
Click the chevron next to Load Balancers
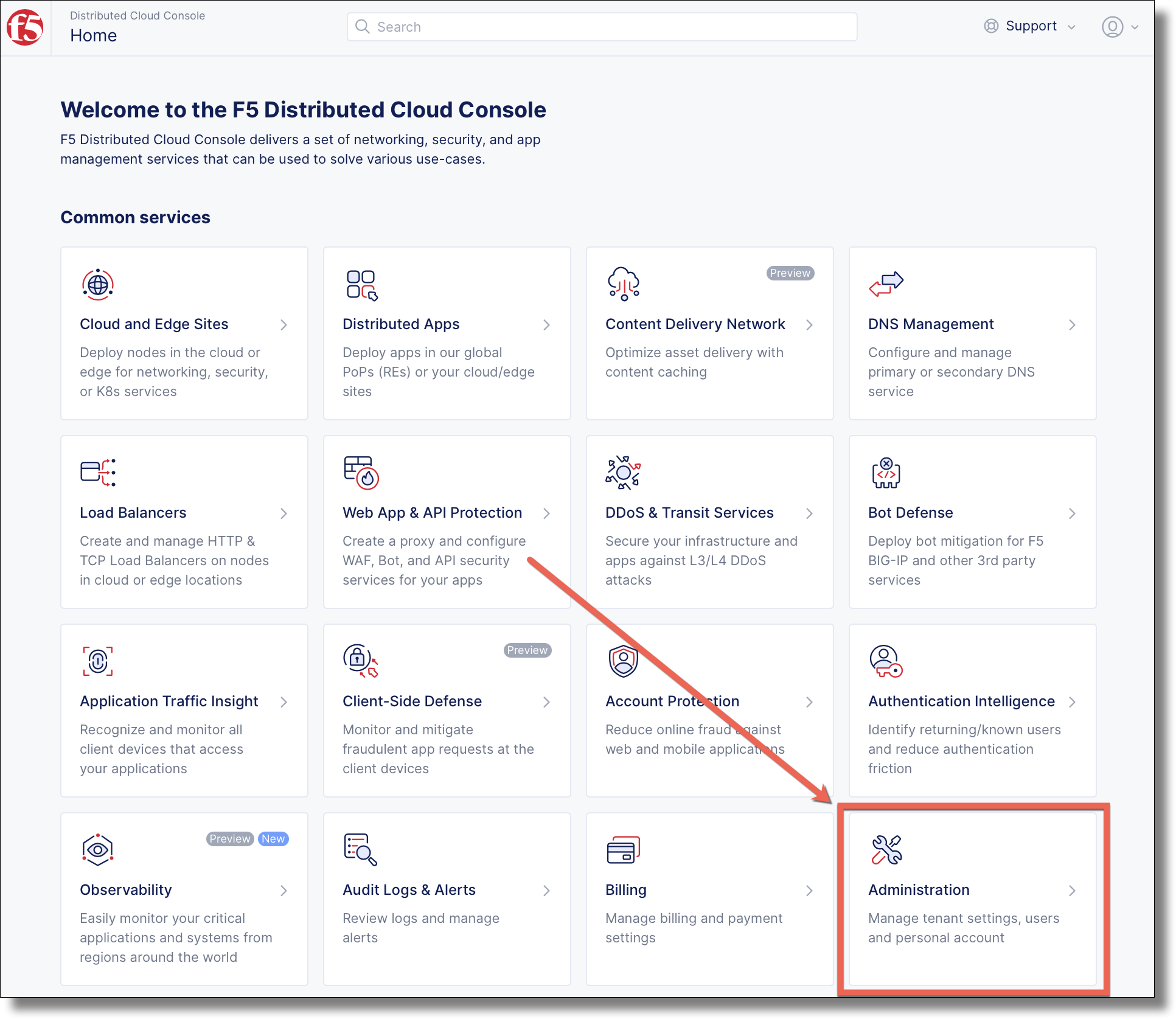[x=284, y=513]
